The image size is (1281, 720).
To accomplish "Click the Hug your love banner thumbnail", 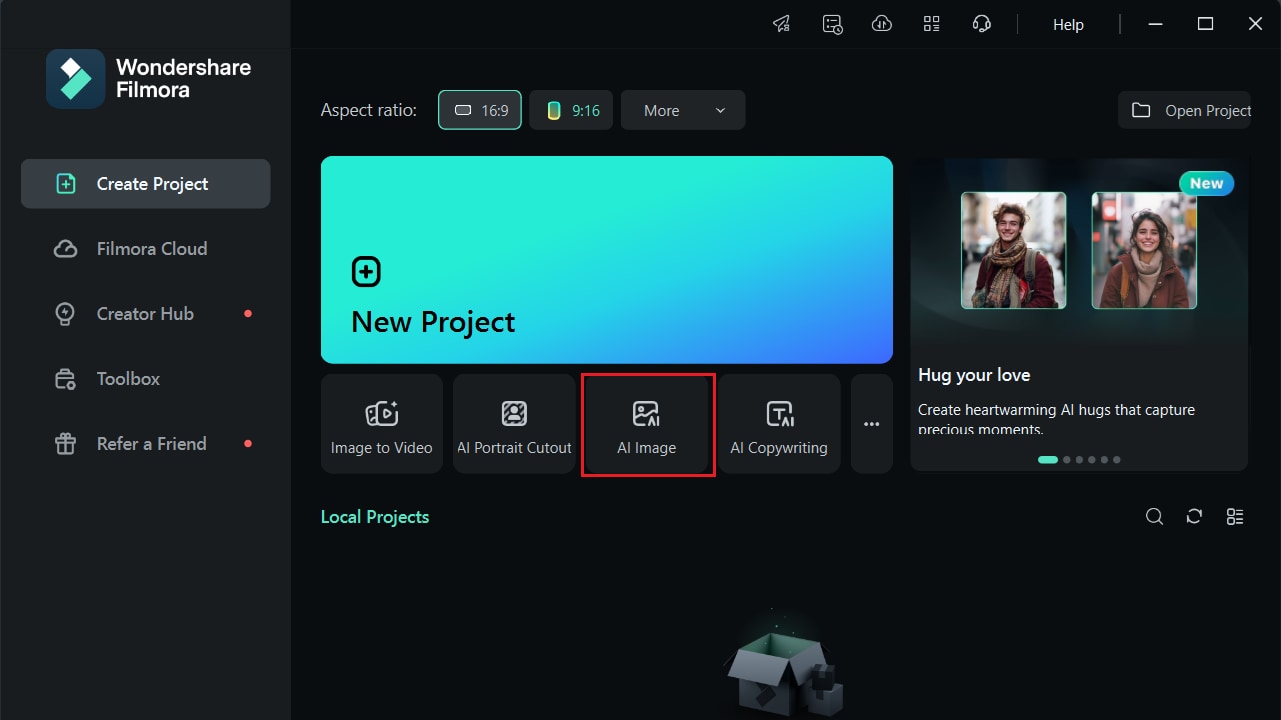I will 1079,254.
